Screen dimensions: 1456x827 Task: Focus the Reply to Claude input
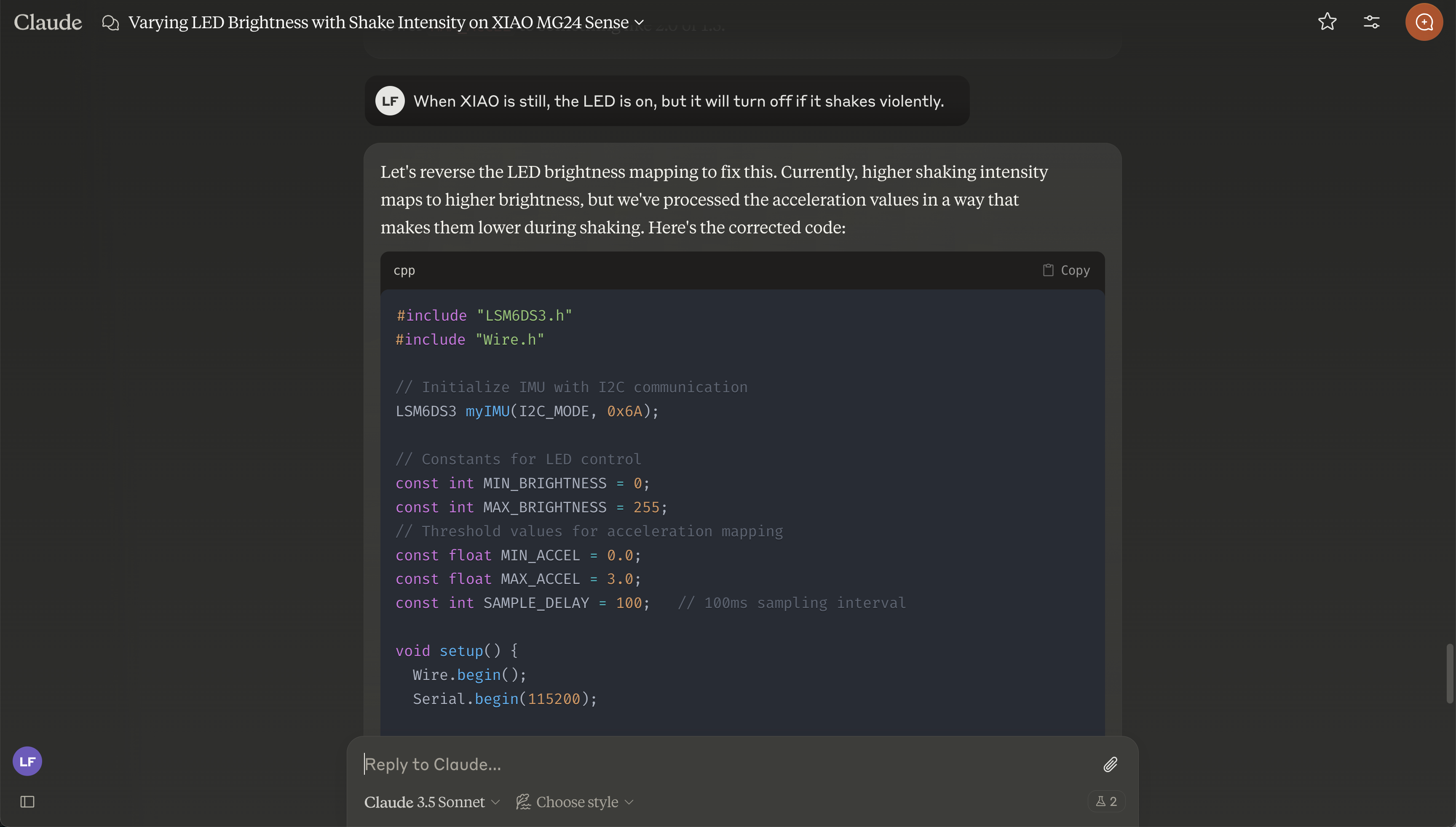tap(727, 764)
